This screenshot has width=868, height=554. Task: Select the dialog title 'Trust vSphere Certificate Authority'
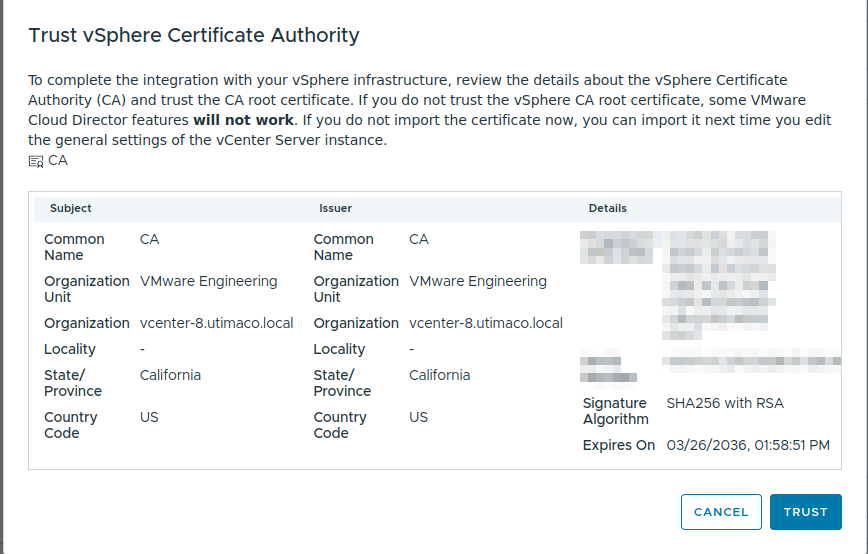pyautogui.click(x=194, y=35)
